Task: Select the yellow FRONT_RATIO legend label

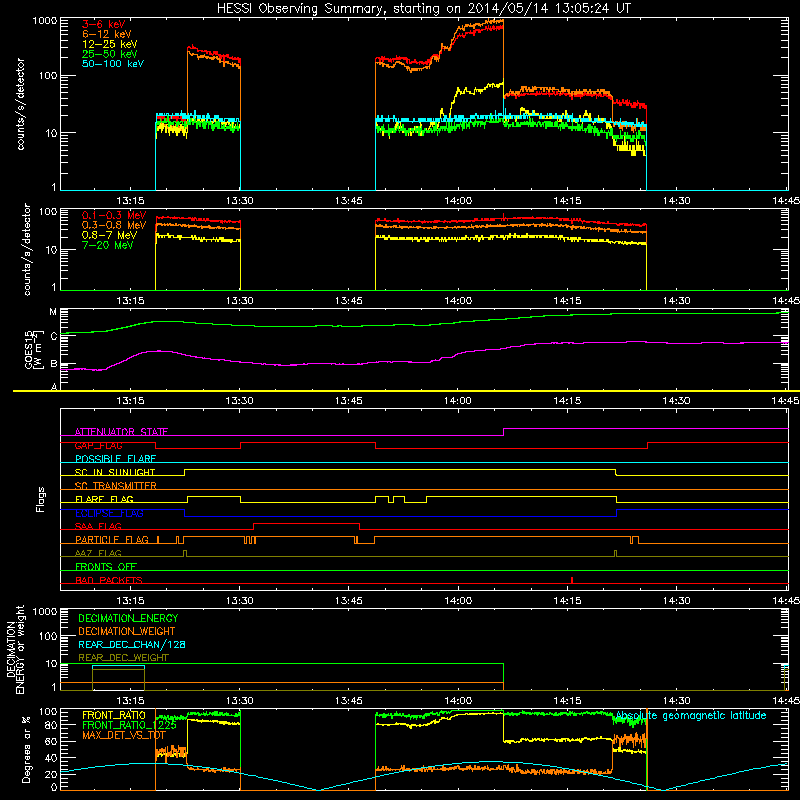Action: tap(114, 715)
